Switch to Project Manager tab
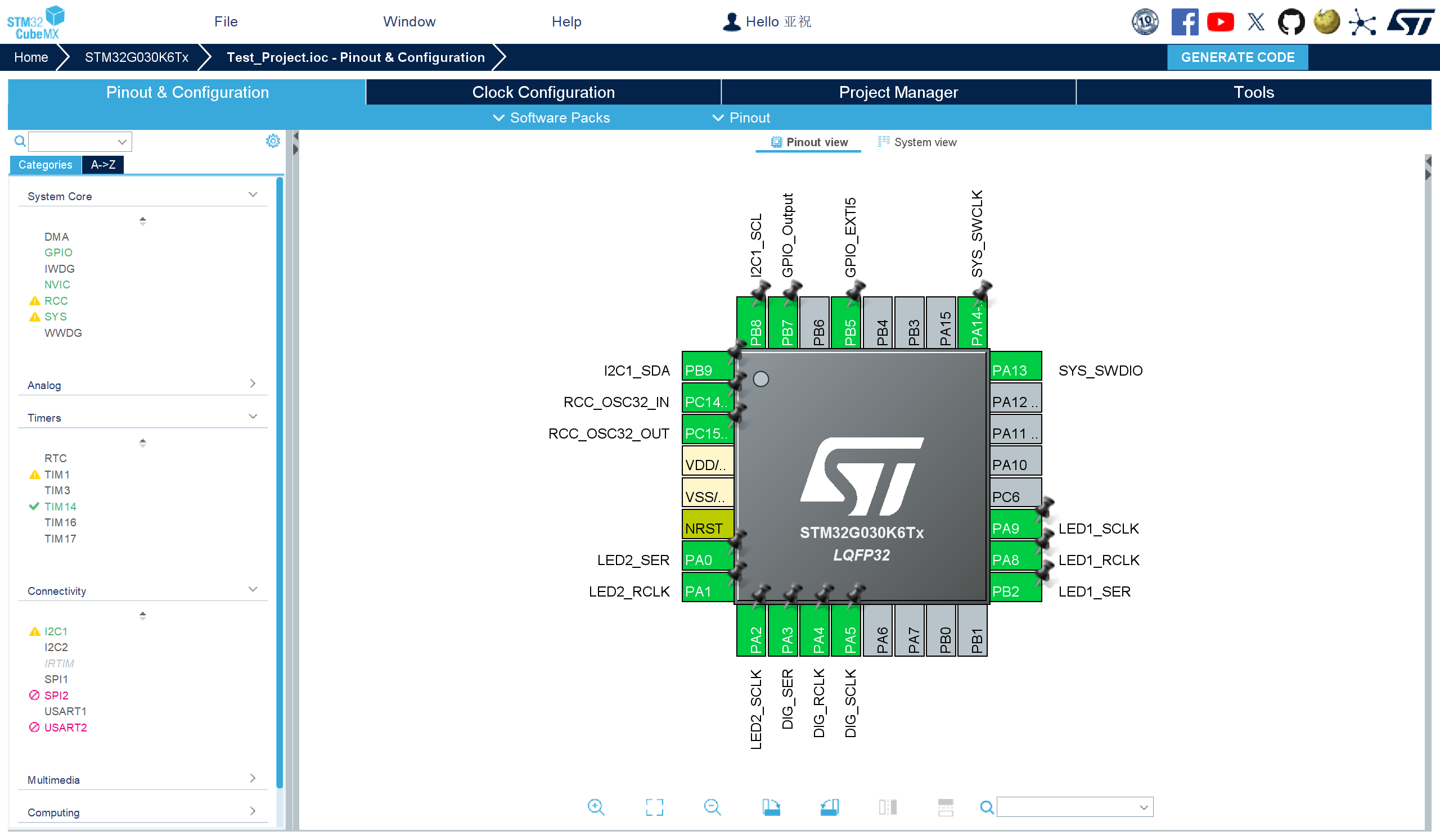The height and width of the screenshot is (840, 1440). pos(898,92)
